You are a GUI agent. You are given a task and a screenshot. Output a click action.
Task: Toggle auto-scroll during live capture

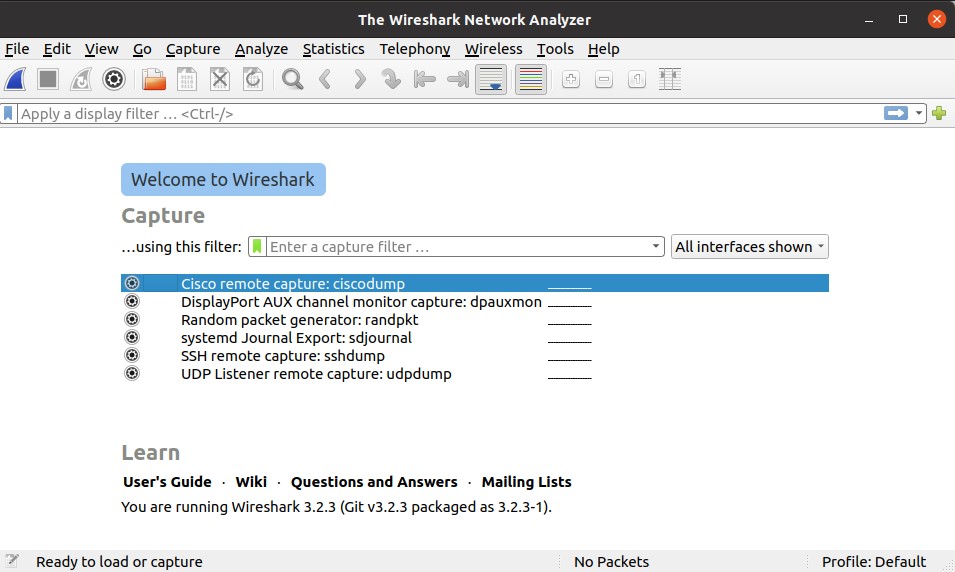[x=491, y=79]
